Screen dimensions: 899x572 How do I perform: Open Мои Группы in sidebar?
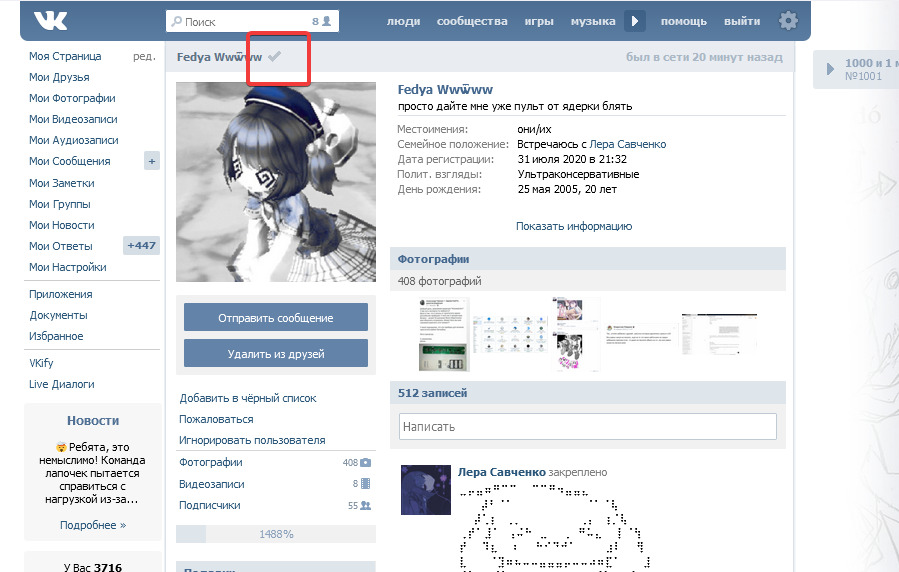click(60, 205)
